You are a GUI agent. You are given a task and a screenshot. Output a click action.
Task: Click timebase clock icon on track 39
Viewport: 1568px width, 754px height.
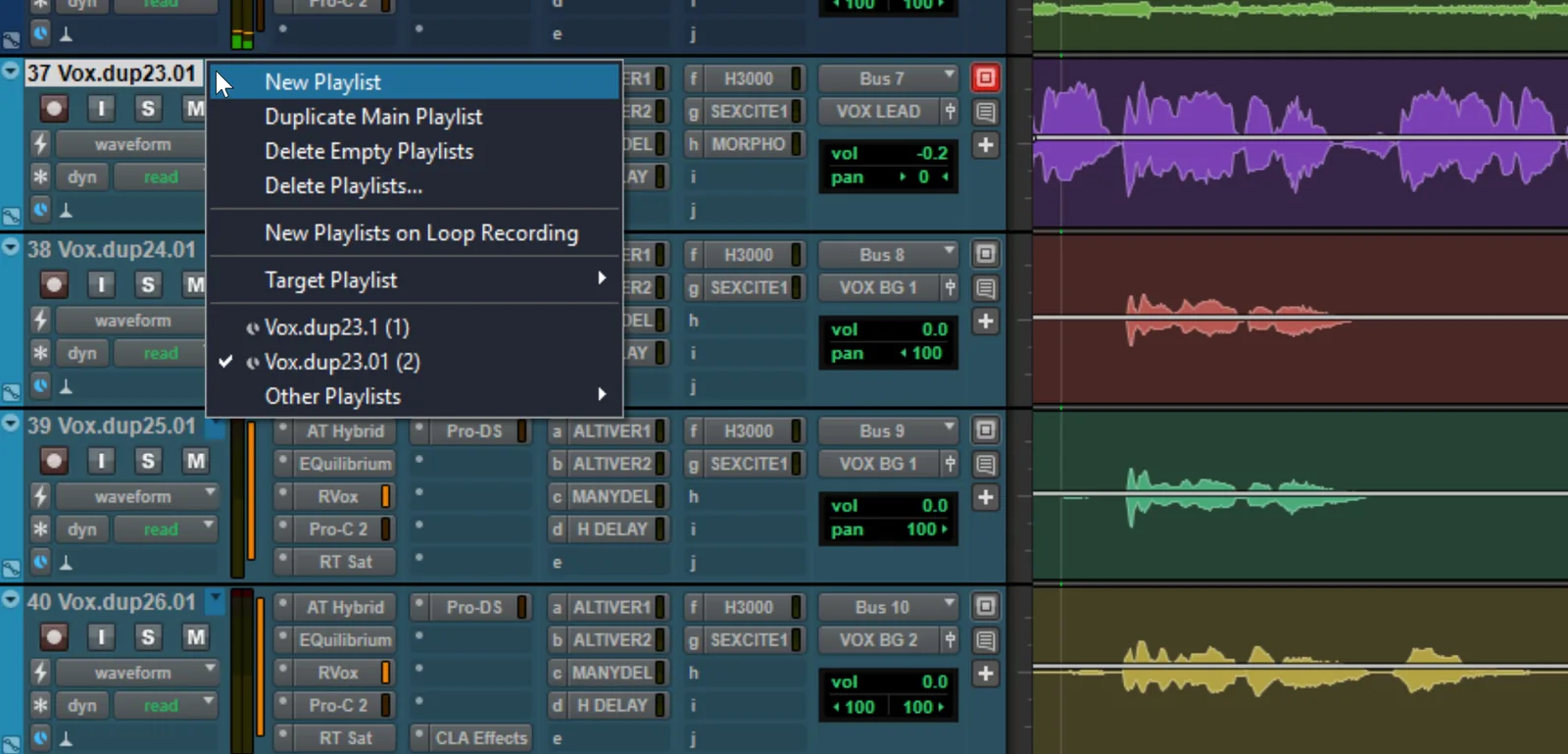click(40, 562)
